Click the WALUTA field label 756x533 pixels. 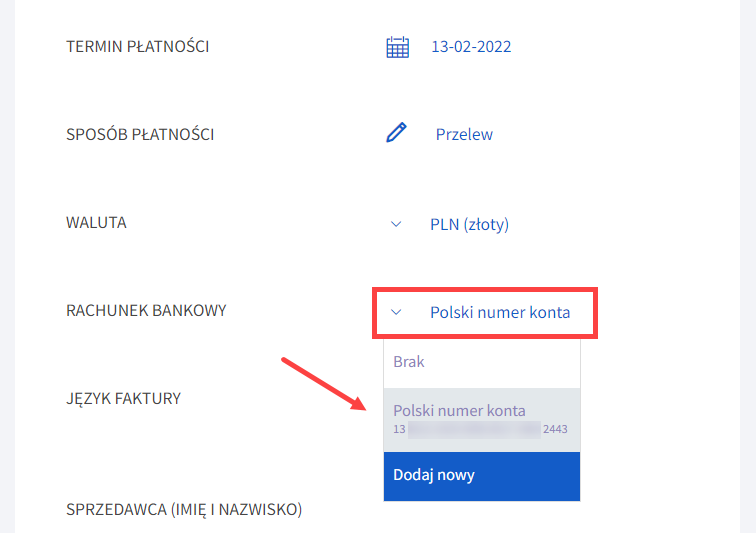coord(96,223)
